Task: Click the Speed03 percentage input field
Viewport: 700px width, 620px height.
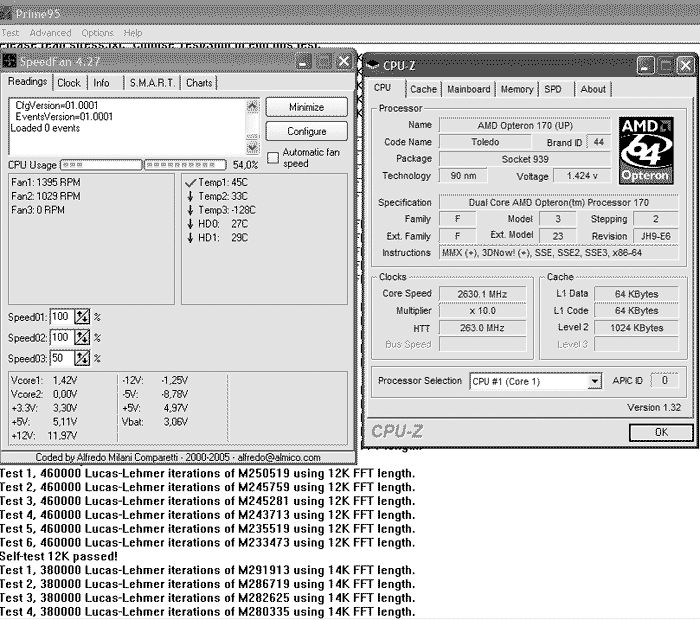Action: pyautogui.click(x=61, y=358)
